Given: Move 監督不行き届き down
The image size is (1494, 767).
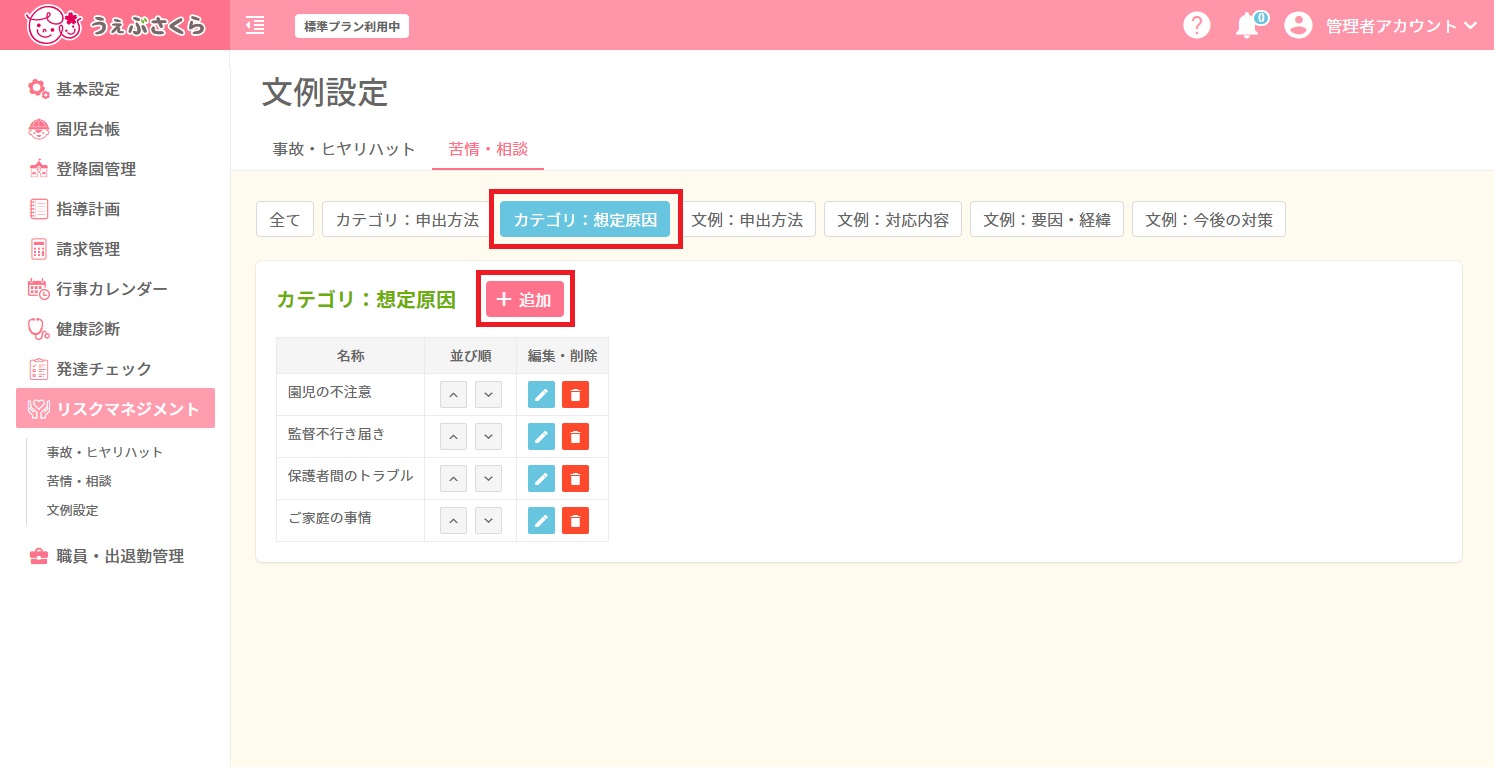Looking at the screenshot, I should pos(488,437).
